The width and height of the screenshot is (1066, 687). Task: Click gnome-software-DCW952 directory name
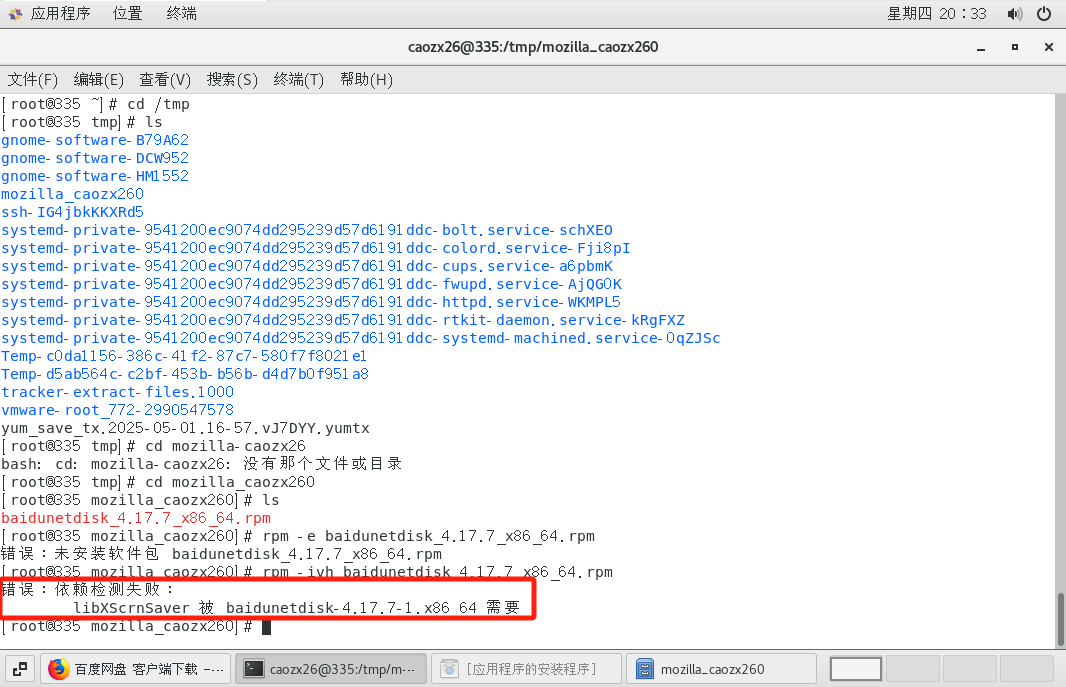tap(95, 158)
